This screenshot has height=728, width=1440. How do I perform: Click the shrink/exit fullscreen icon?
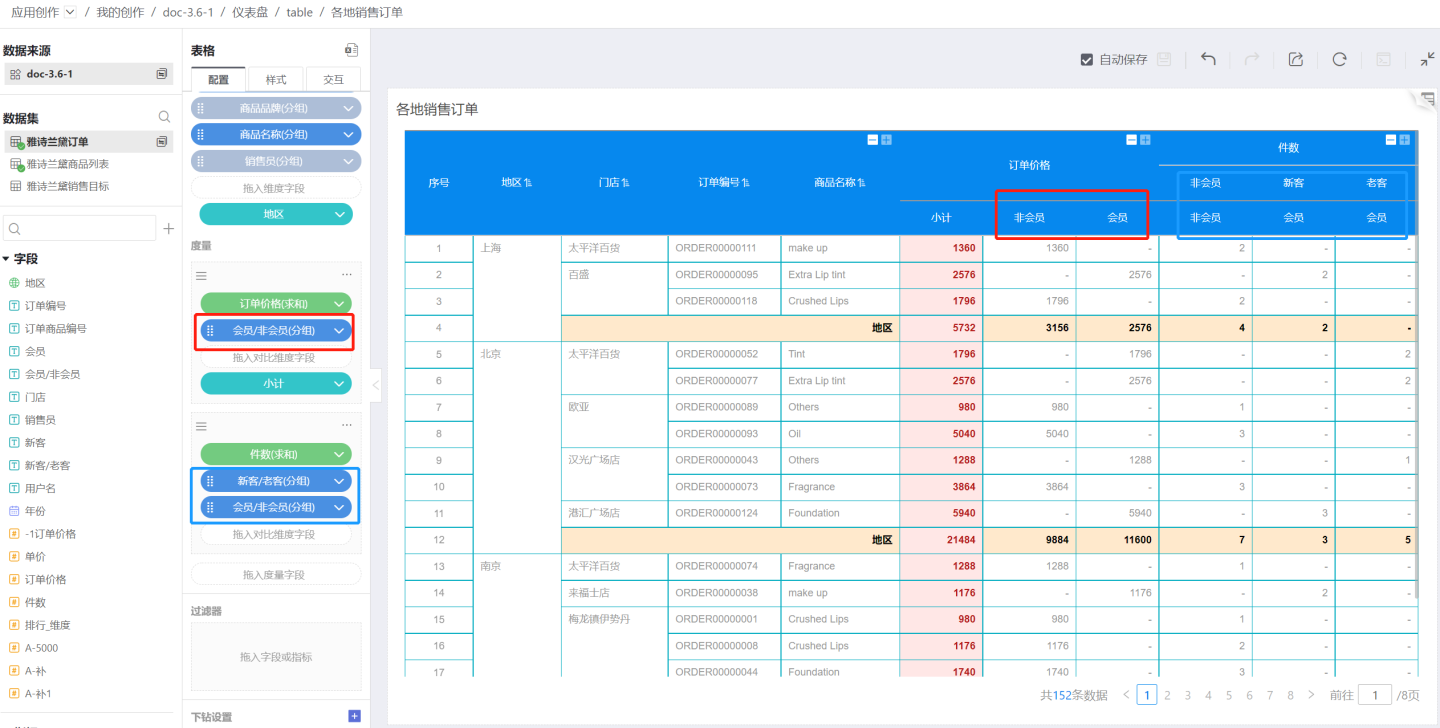pyautogui.click(x=1427, y=59)
